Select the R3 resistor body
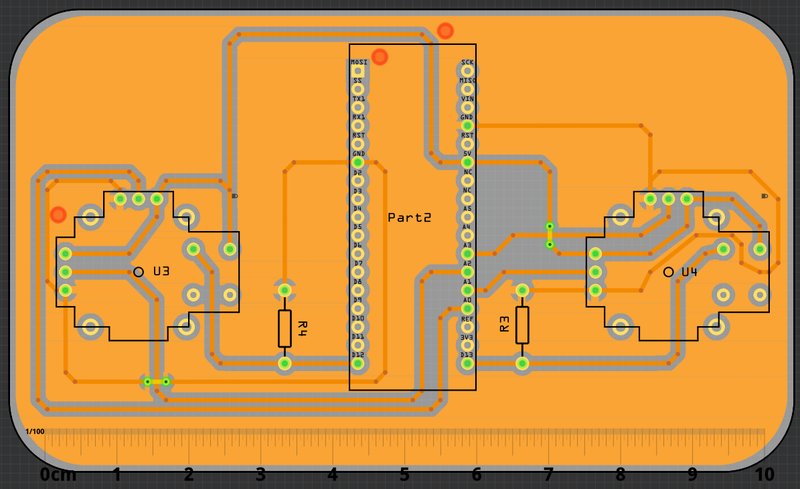 coord(522,326)
